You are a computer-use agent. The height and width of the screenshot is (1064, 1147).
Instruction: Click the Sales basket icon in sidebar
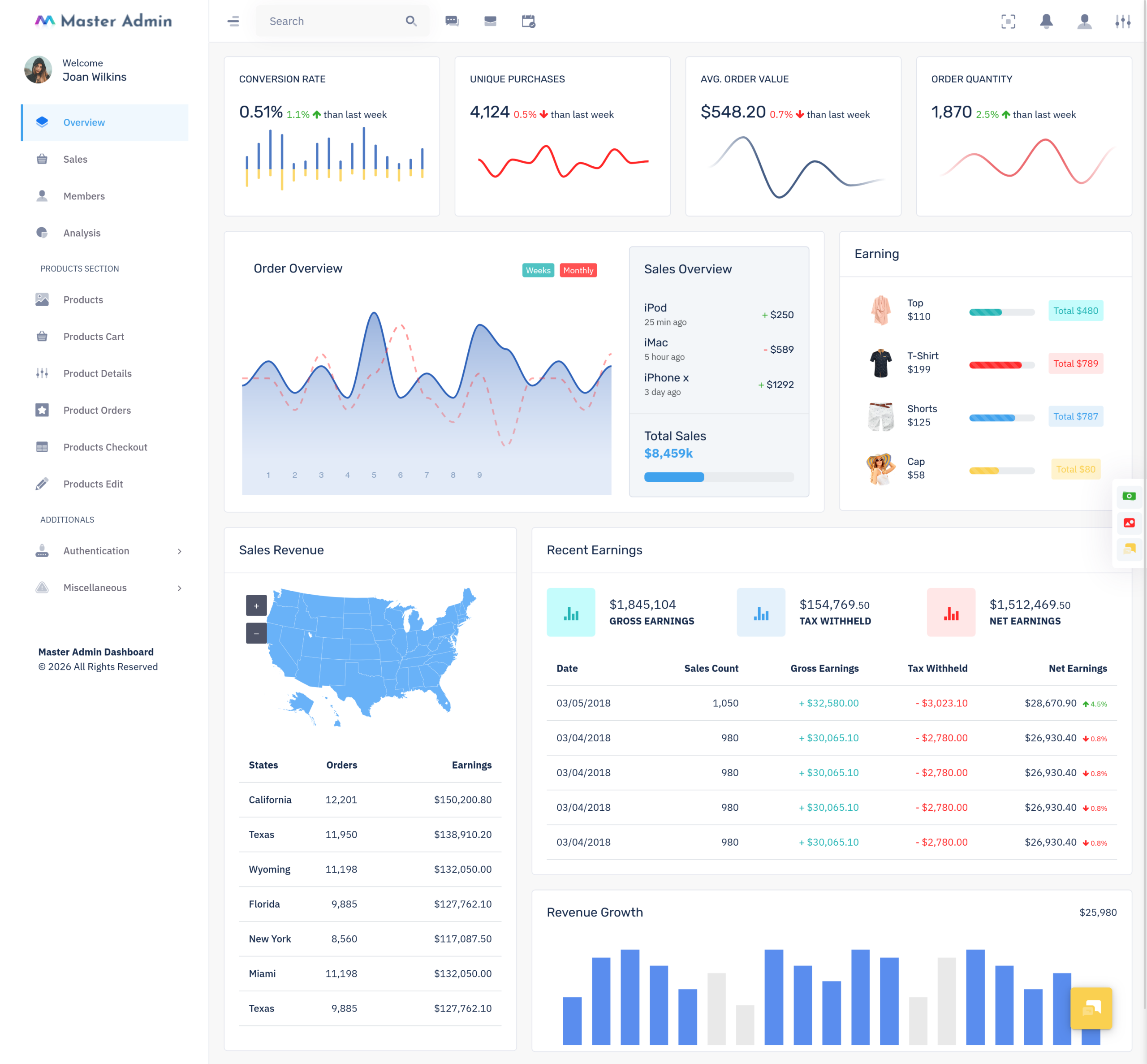(x=42, y=159)
